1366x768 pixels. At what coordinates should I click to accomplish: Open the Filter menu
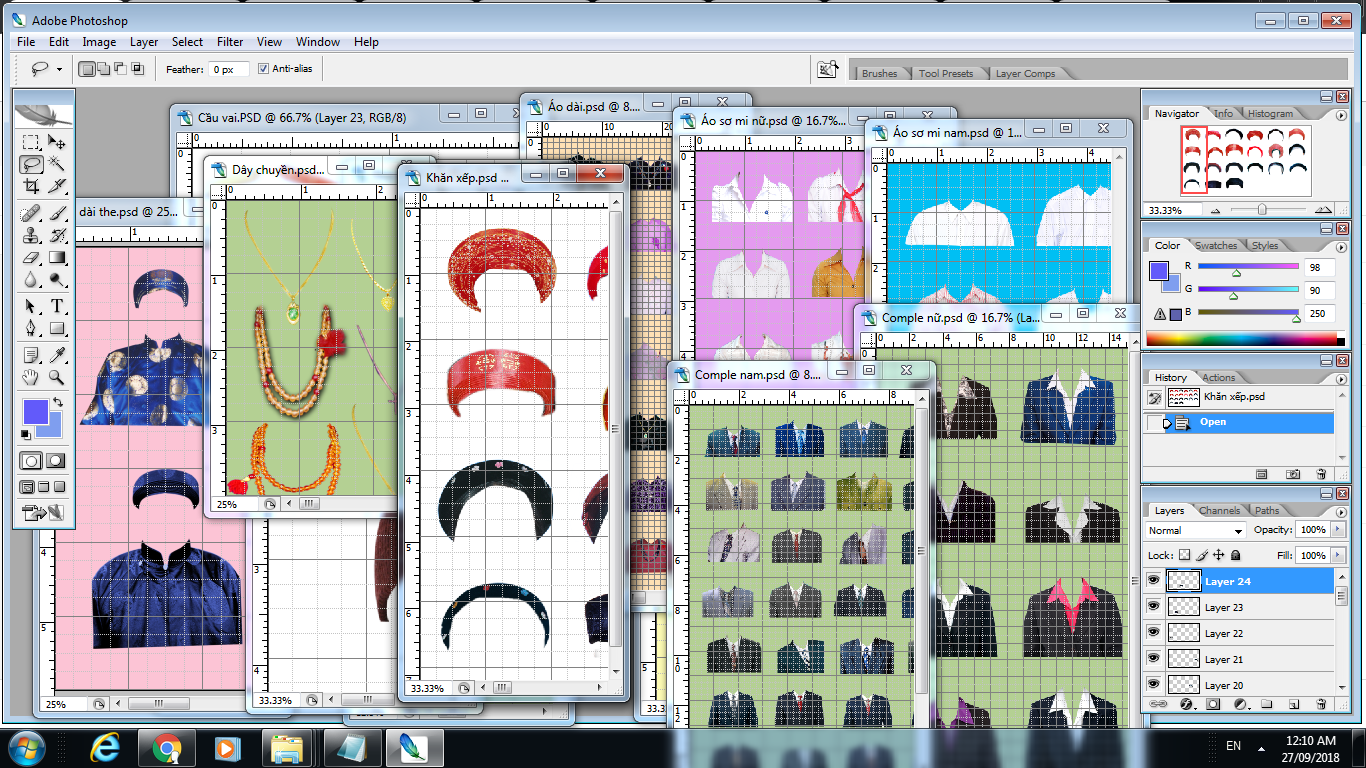point(230,42)
